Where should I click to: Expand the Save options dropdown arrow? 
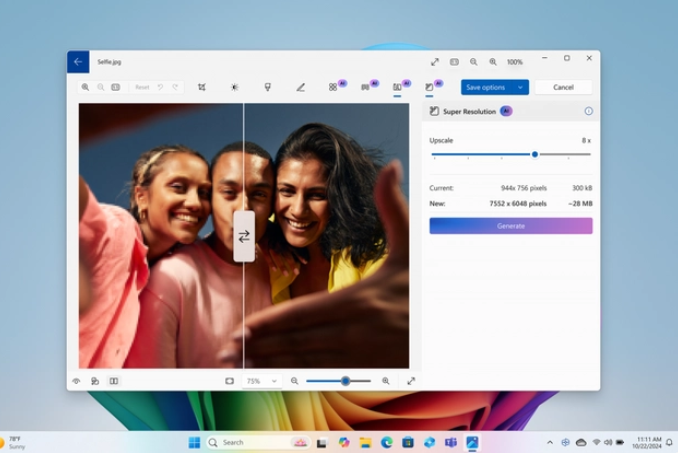pyautogui.click(x=520, y=87)
